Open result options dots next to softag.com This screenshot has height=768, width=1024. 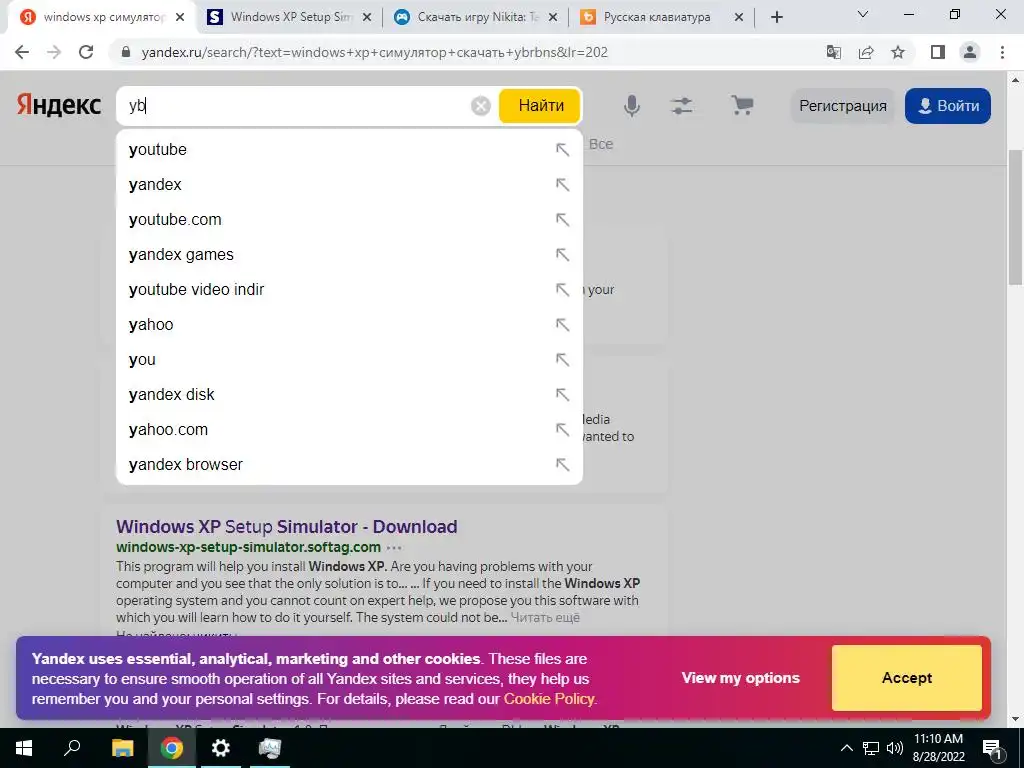coord(394,547)
